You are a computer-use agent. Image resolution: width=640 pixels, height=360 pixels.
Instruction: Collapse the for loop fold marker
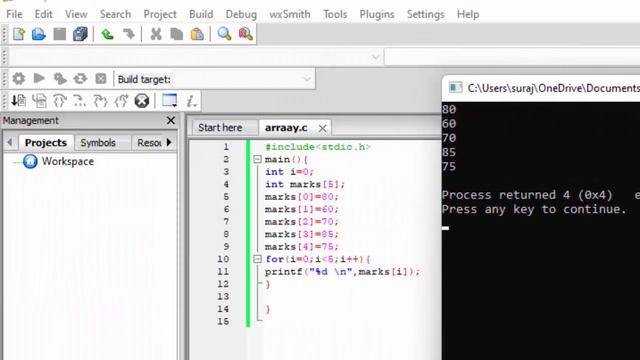(257, 259)
